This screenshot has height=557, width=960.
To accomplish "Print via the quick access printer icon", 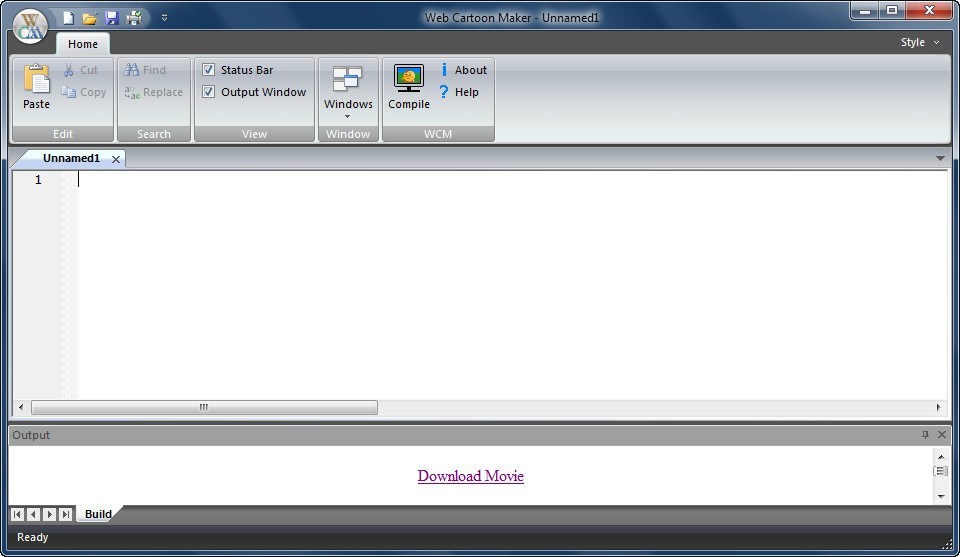I will [134, 18].
